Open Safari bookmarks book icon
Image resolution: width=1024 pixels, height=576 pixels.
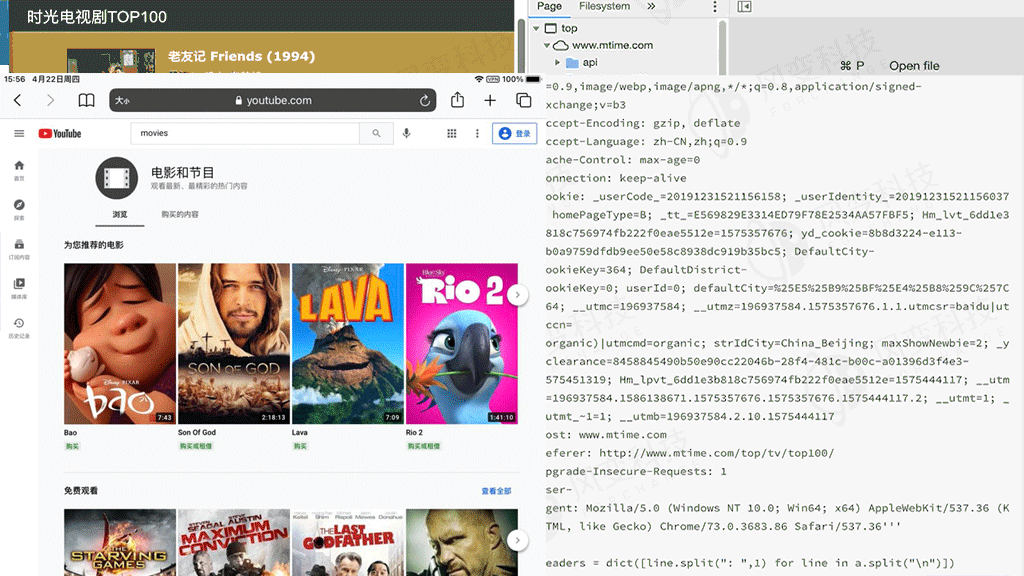click(86, 100)
